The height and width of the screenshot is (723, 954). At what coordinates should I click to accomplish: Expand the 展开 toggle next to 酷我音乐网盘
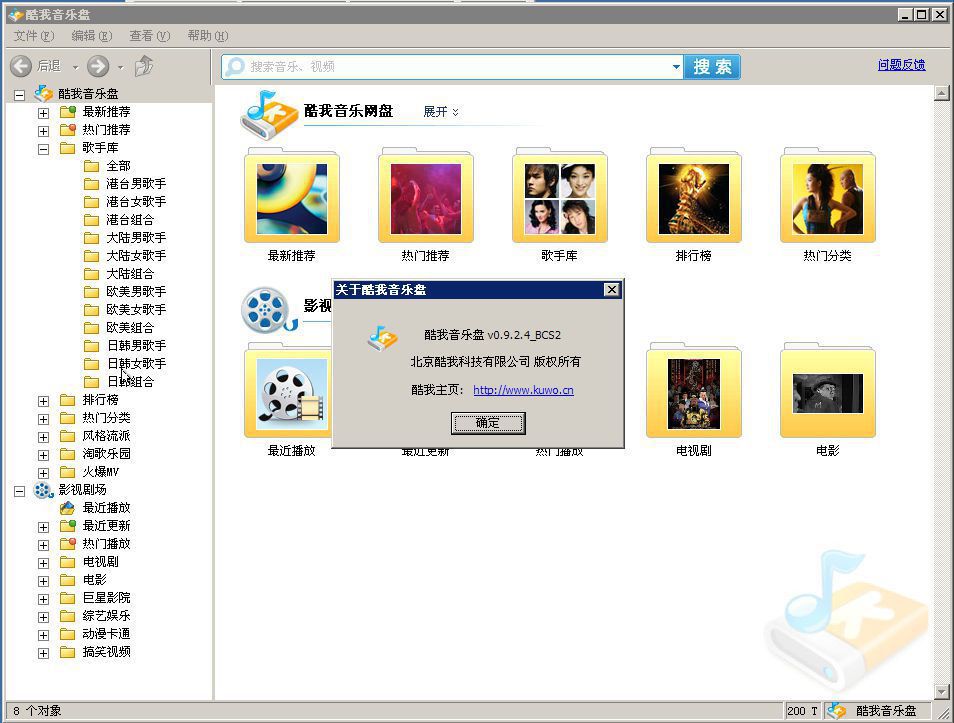tap(440, 112)
